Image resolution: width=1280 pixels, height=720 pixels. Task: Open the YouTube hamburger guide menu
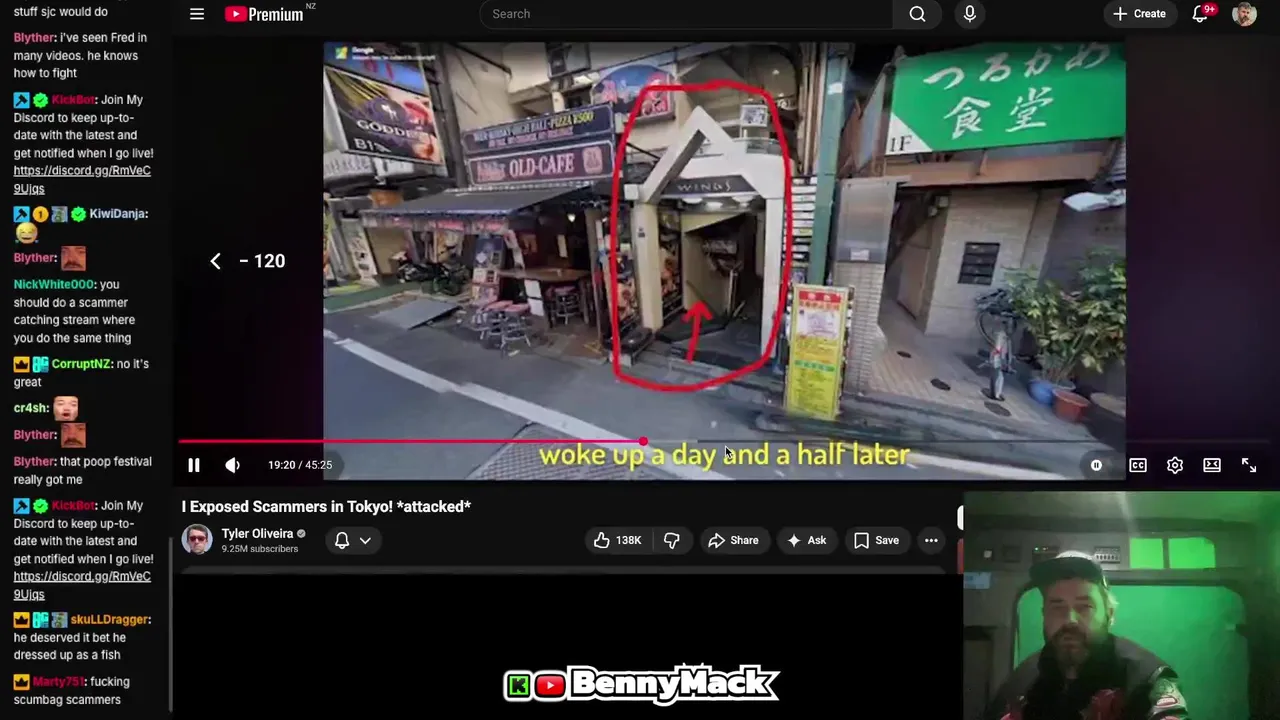(x=197, y=14)
